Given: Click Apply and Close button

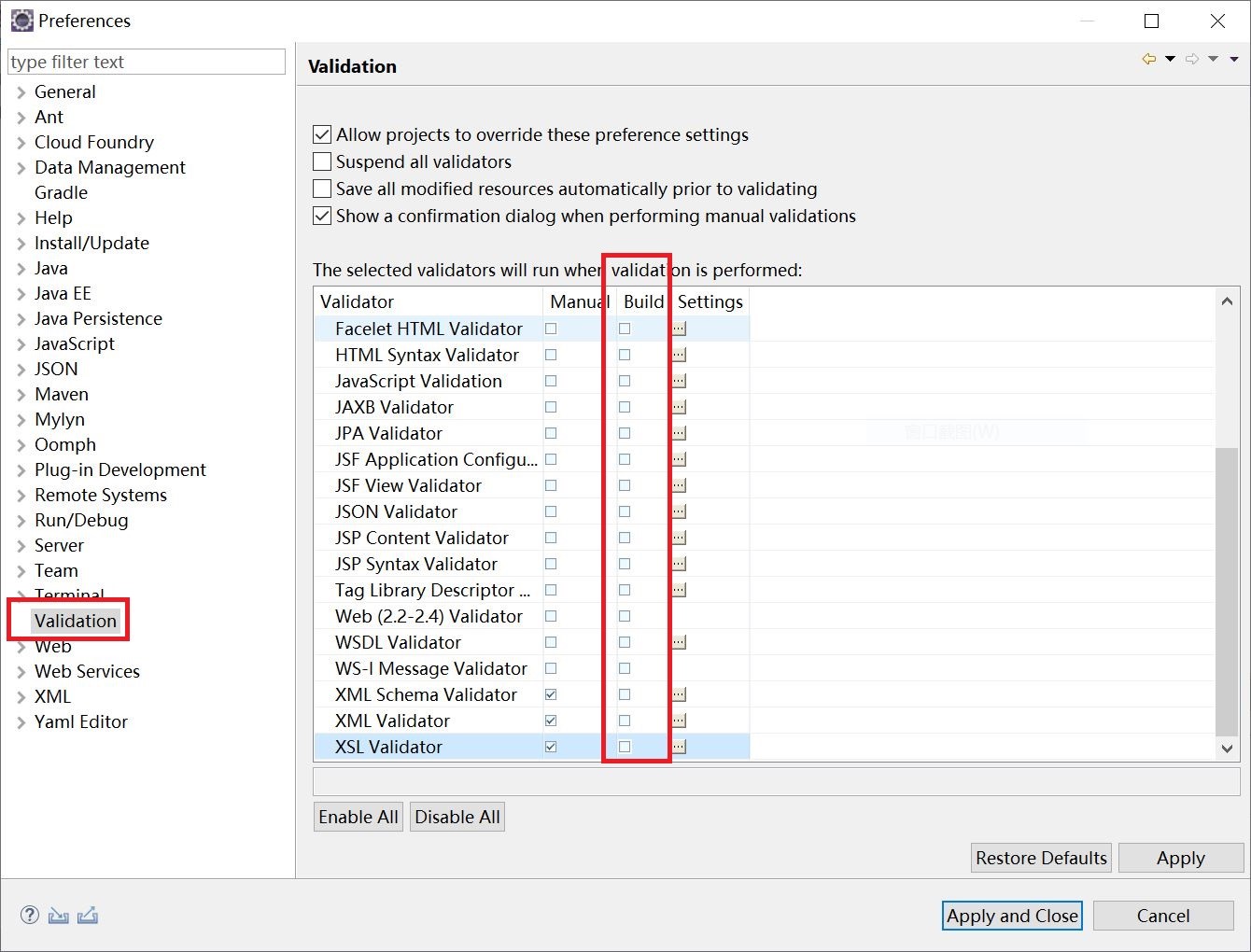Looking at the screenshot, I should (1012, 916).
